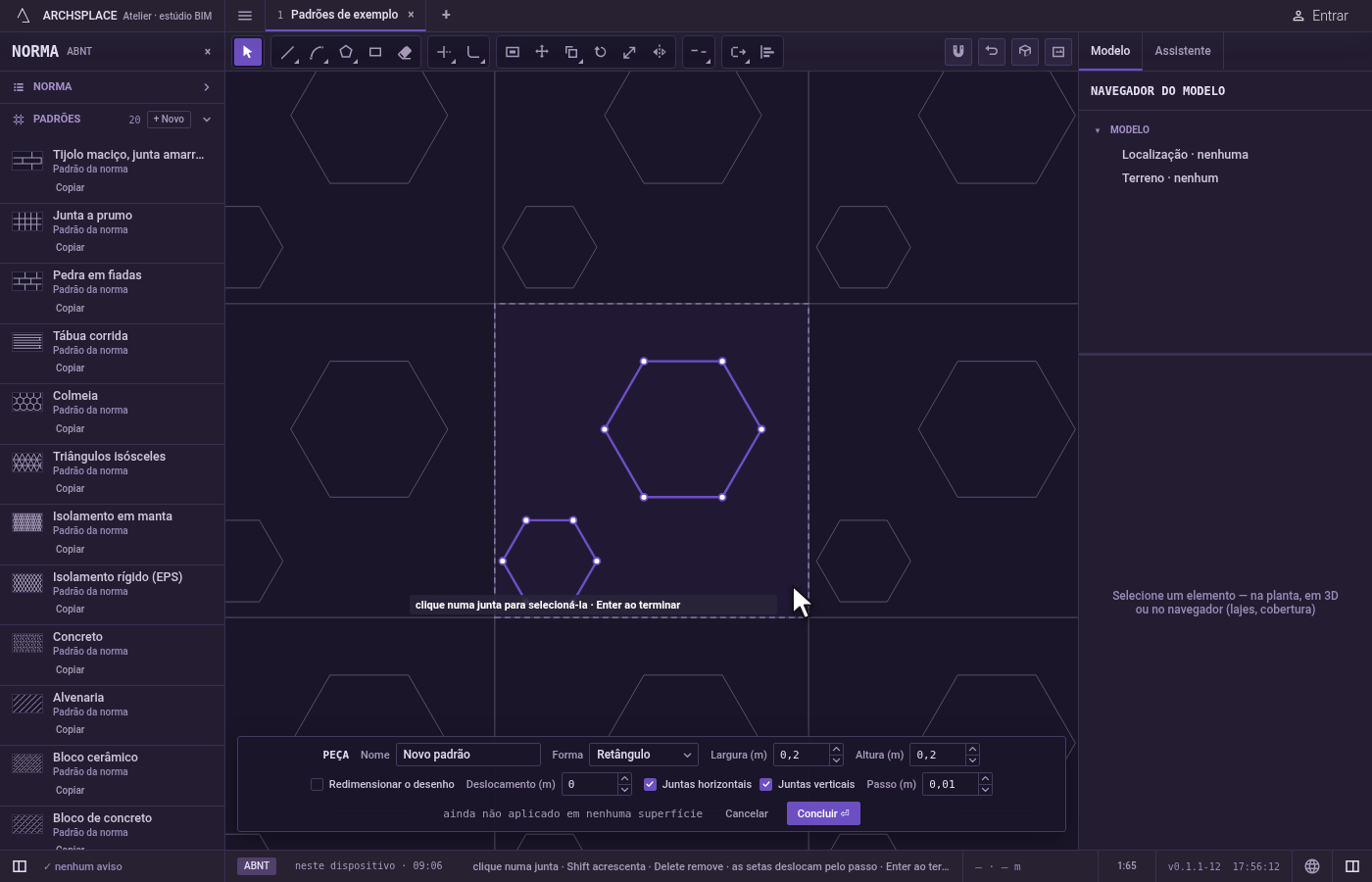Choose the rotate tool
1372x882 pixels.
(601, 52)
